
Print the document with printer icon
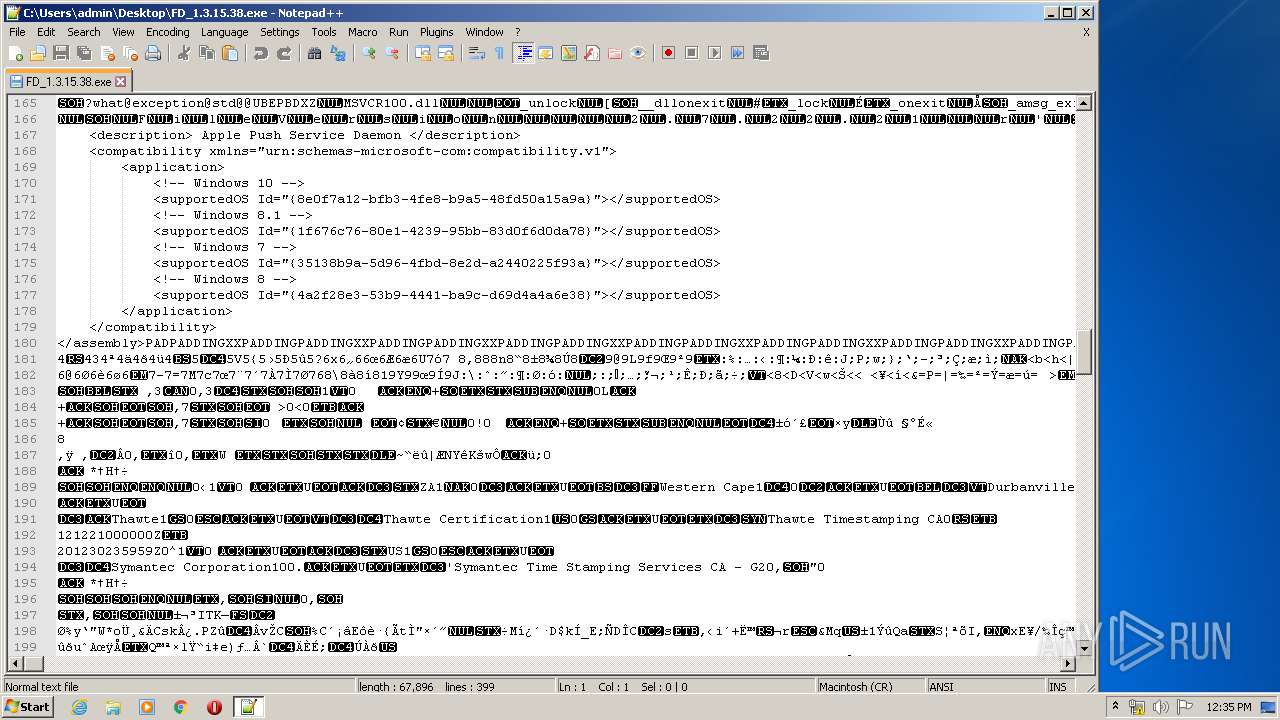(x=153, y=53)
